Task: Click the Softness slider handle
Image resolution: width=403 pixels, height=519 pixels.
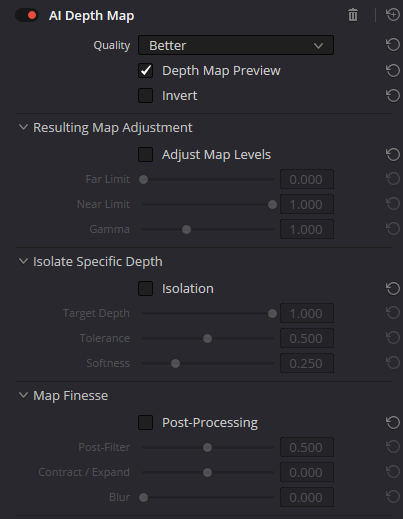Action: click(175, 364)
